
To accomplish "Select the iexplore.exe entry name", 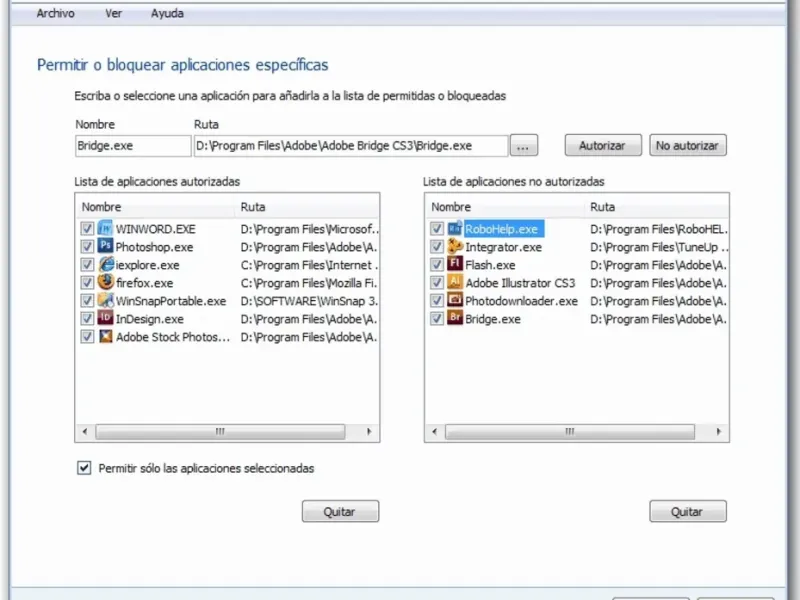I will (148, 265).
